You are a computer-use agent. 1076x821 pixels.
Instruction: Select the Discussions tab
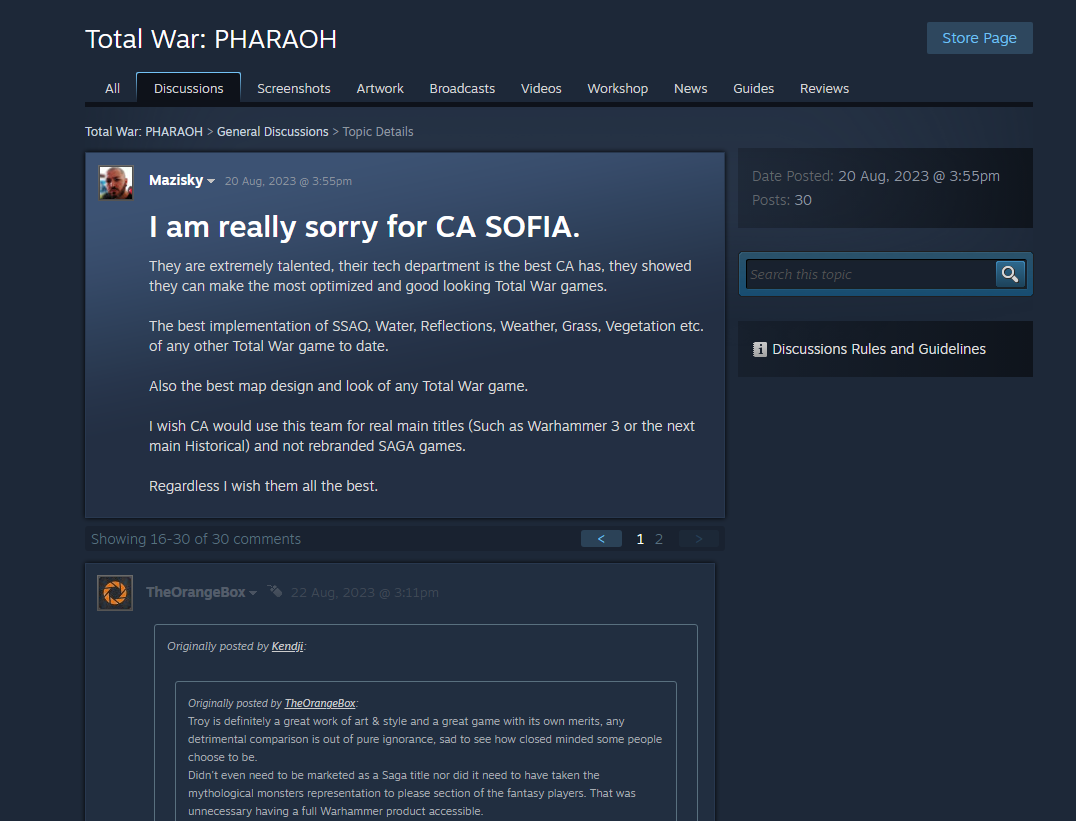[x=189, y=89]
